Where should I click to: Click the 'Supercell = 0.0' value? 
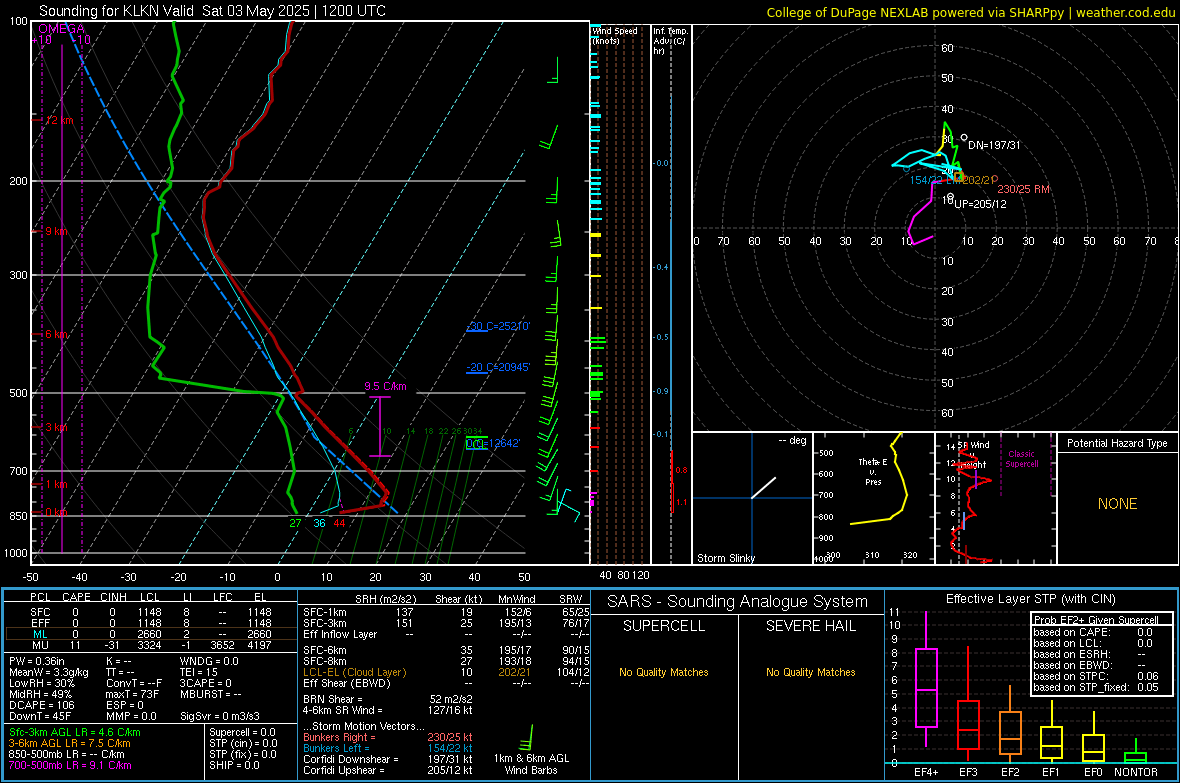coord(242,732)
